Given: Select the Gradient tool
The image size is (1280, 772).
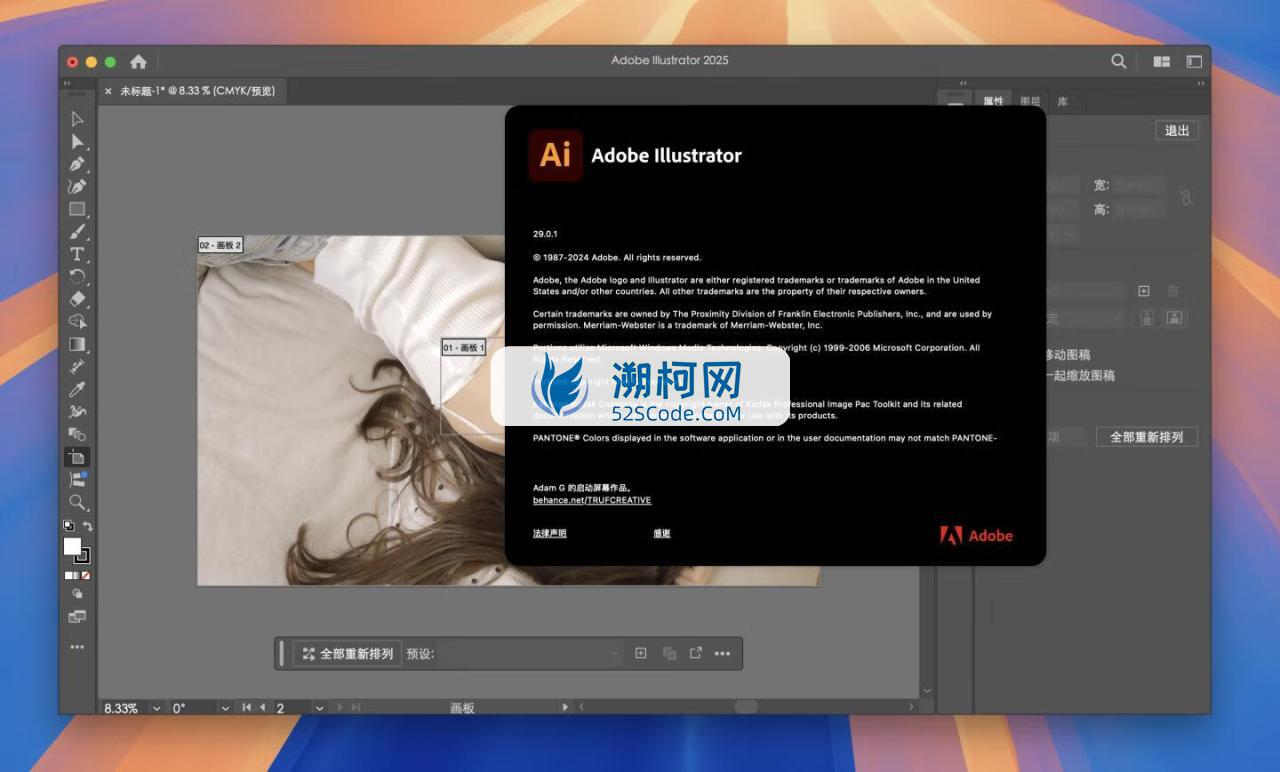Looking at the screenshot, I should [x=77, y=344].
